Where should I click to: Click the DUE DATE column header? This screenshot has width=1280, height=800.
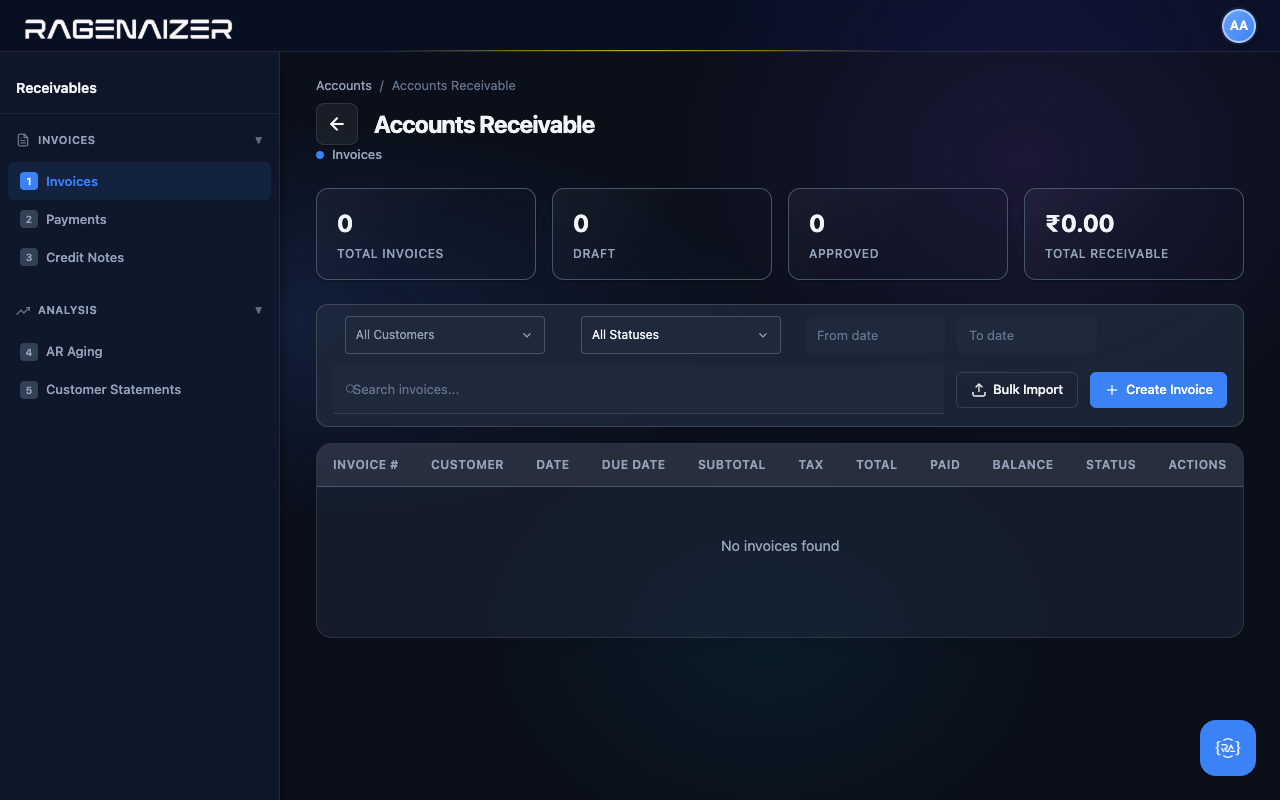[634, 465]
